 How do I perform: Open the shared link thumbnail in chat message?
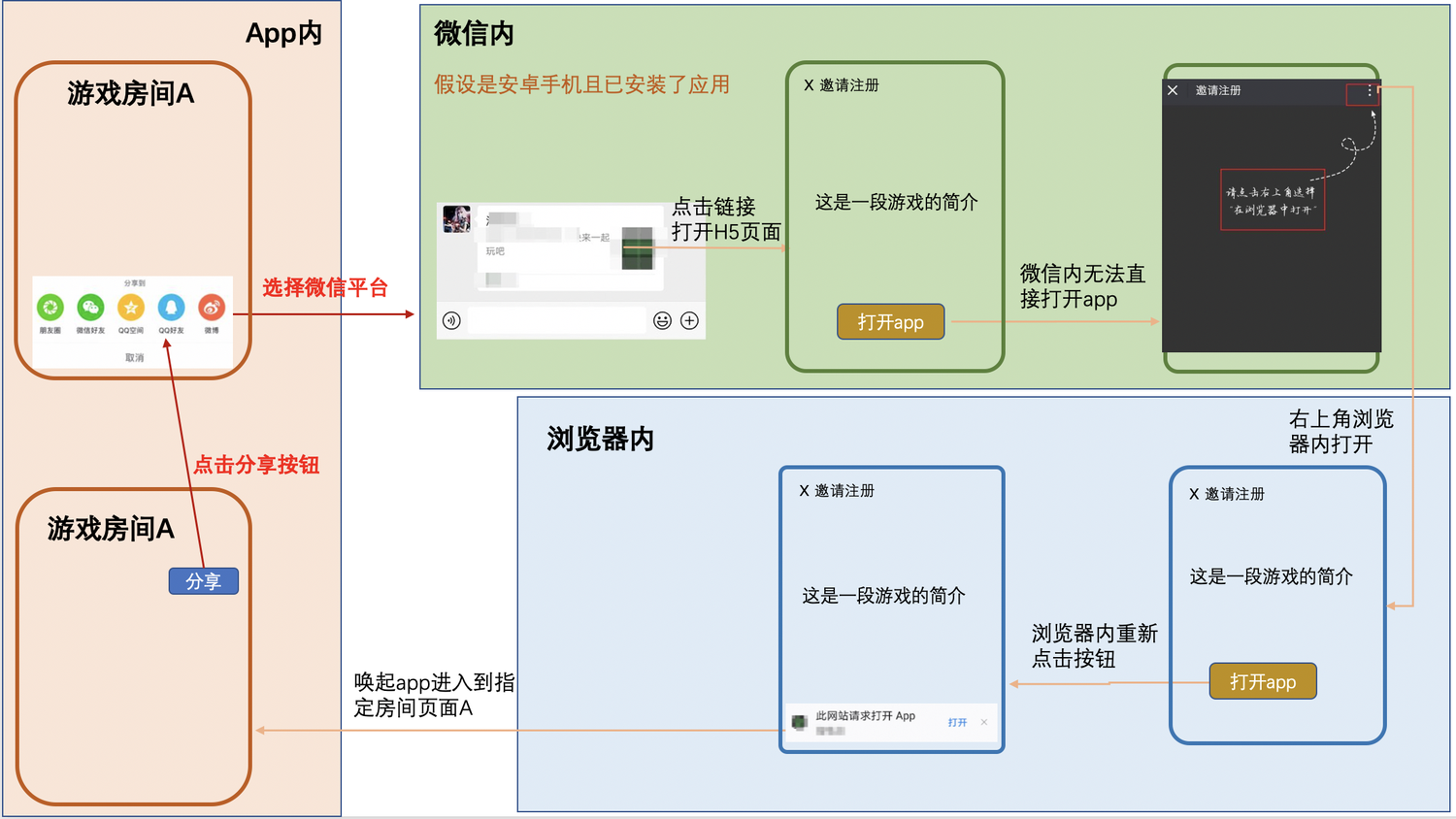637,247
